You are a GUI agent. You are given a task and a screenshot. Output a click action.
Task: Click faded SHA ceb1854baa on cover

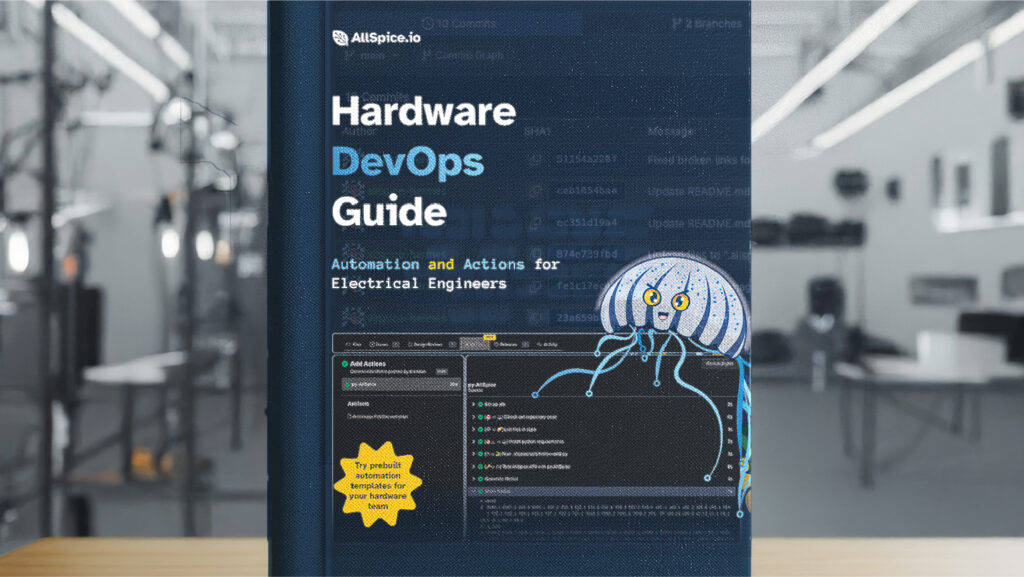pyautogui.click(x=586, y=191)
